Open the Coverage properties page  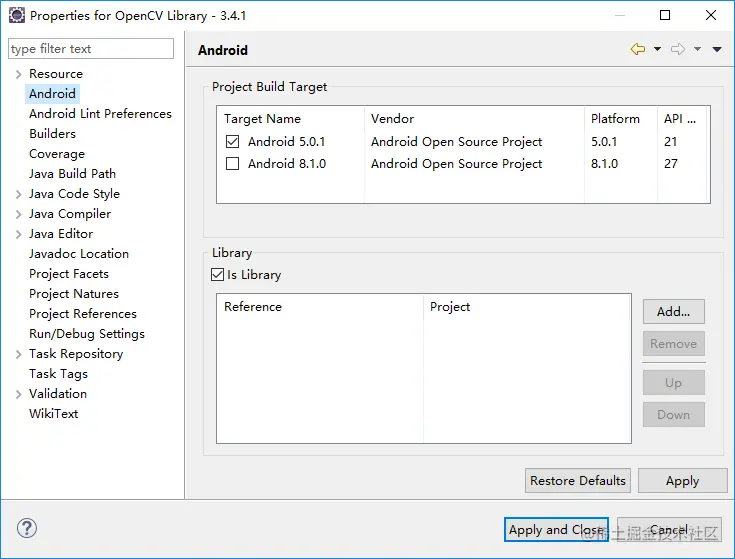[x=57, y=154]
